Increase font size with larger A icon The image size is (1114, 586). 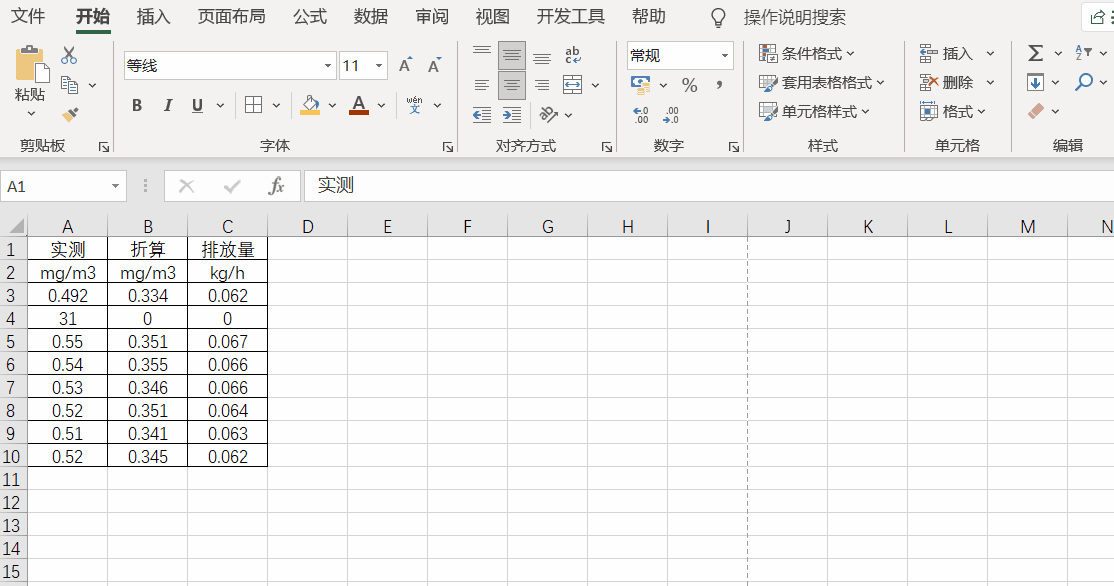(x=406, y=65)
